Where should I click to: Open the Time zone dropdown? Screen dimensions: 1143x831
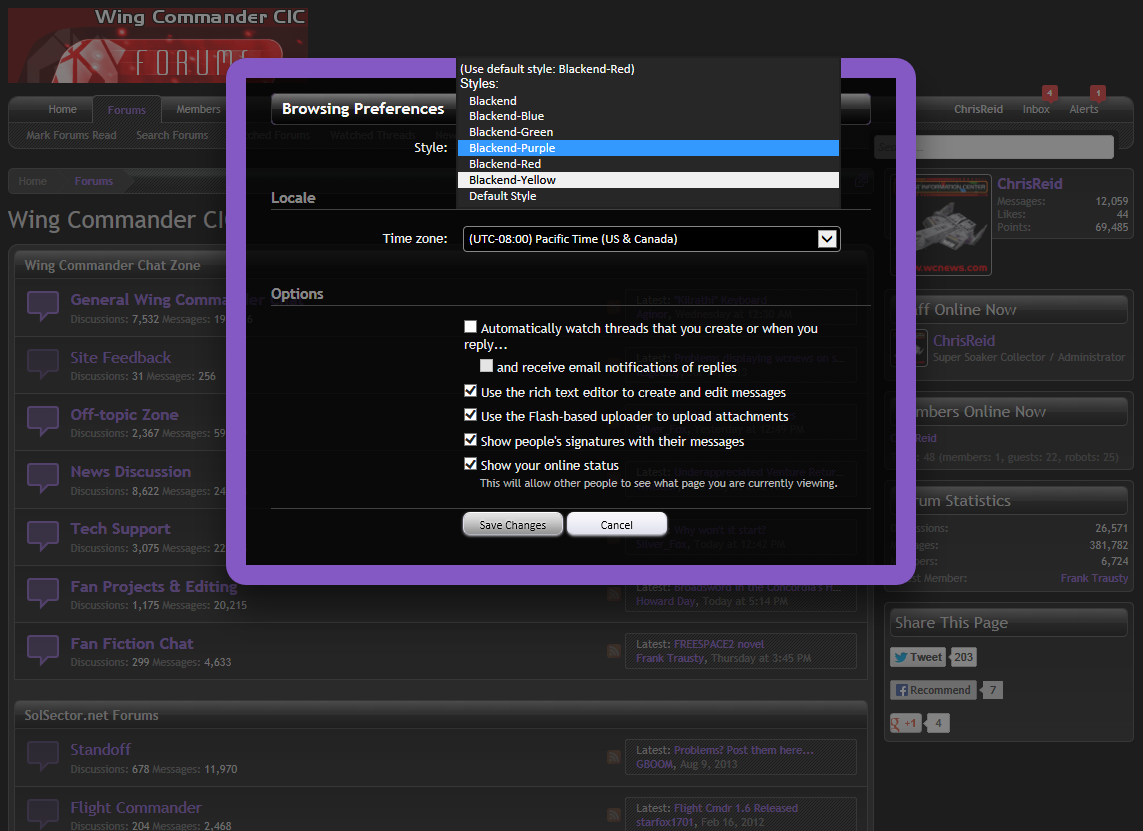coord(651,239)
